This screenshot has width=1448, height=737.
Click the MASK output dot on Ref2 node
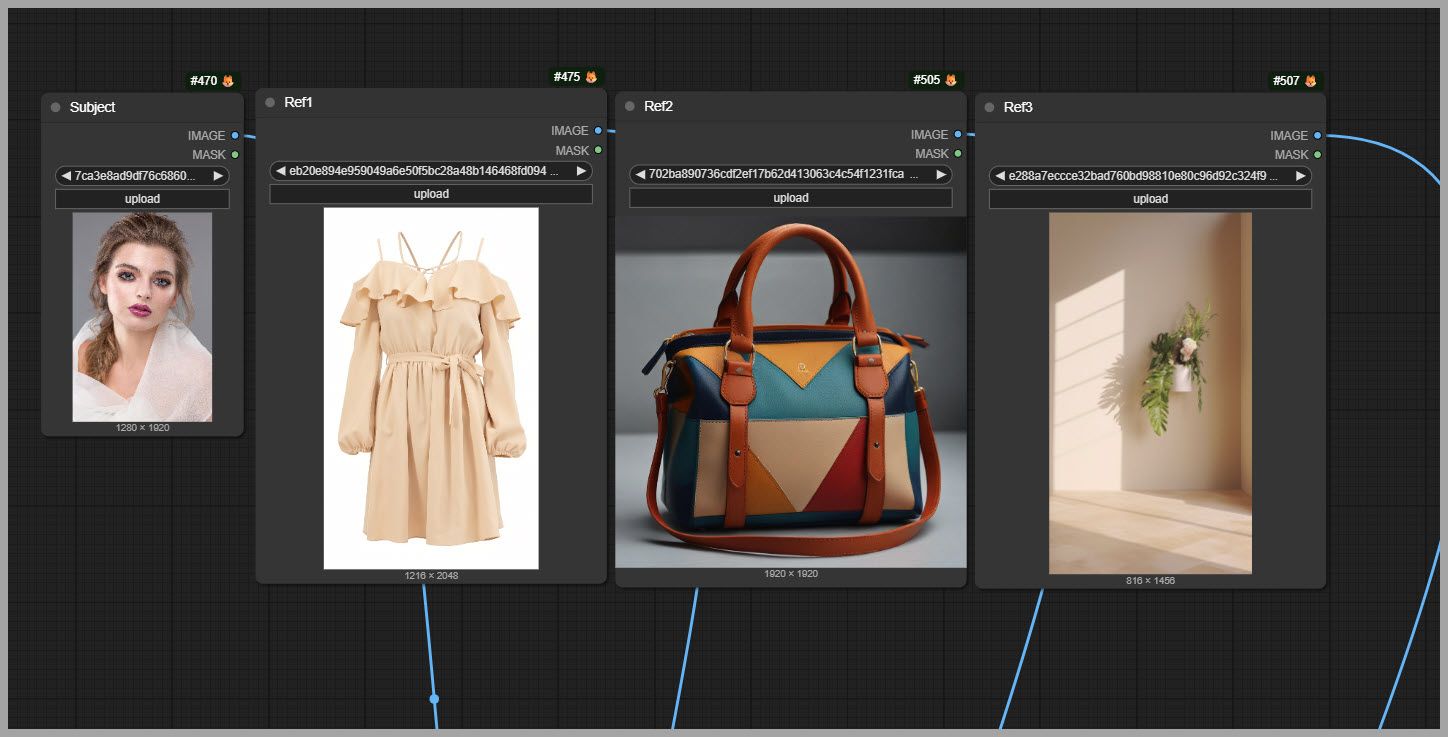point(957,153)
